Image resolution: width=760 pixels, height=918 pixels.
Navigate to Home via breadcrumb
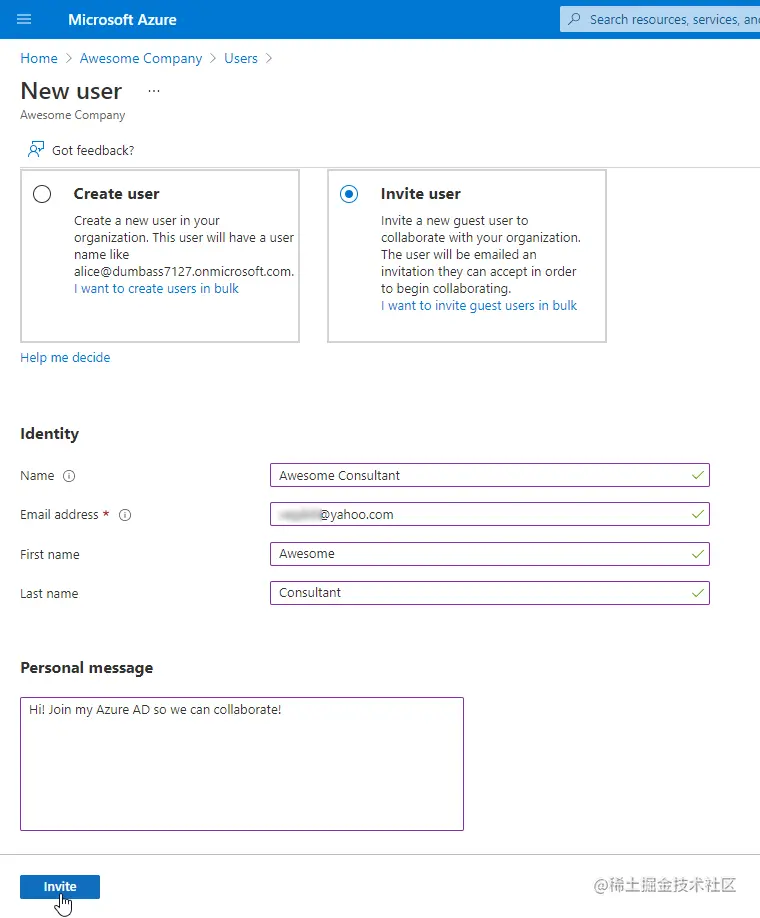(x=38, y=58)
